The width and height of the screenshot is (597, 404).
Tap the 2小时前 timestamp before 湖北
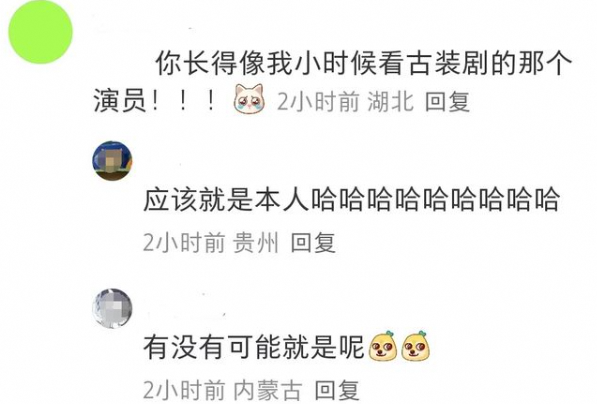318,102
